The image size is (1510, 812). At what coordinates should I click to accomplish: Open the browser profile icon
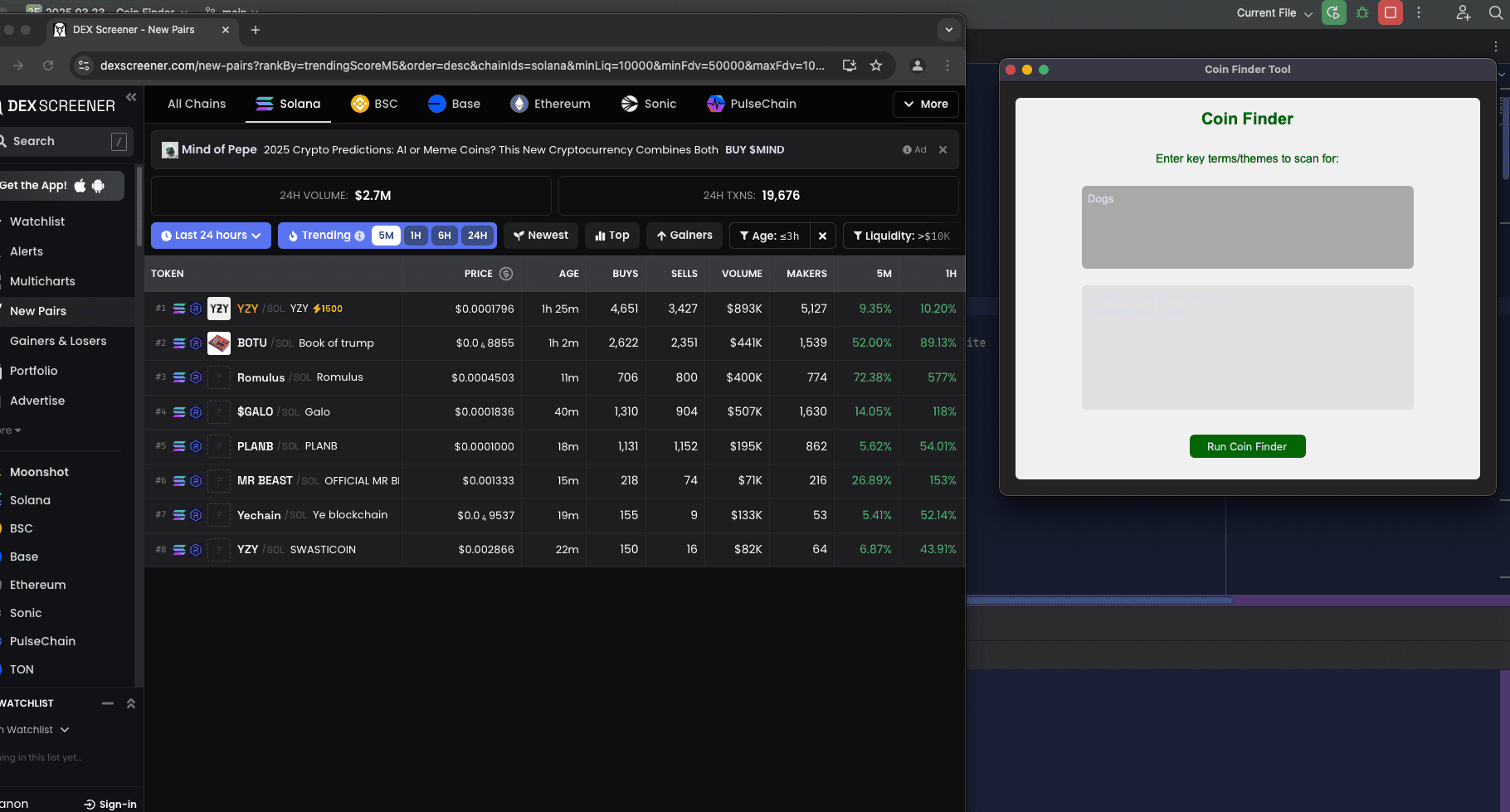918,66
